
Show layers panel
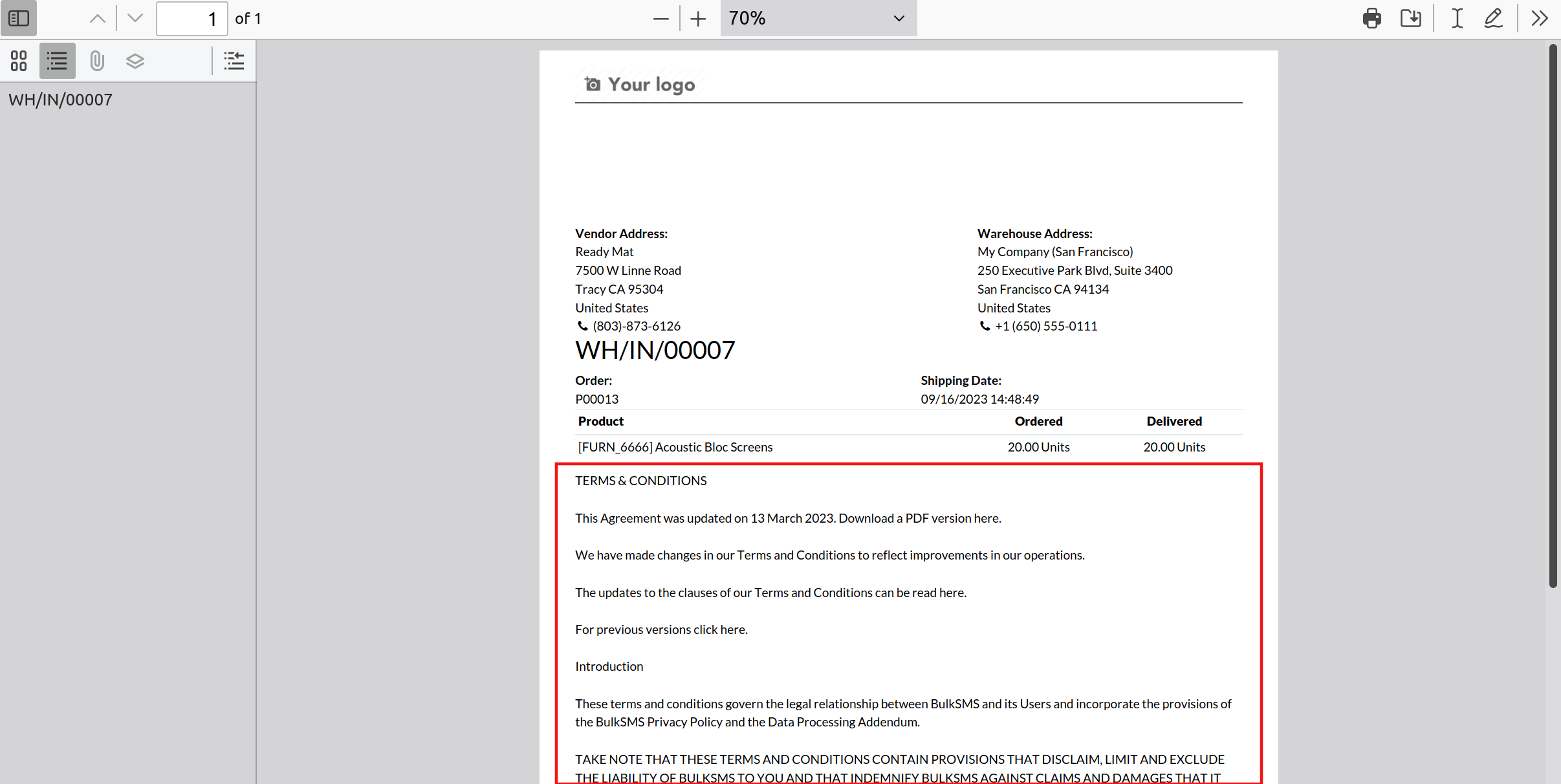(135, 61)
